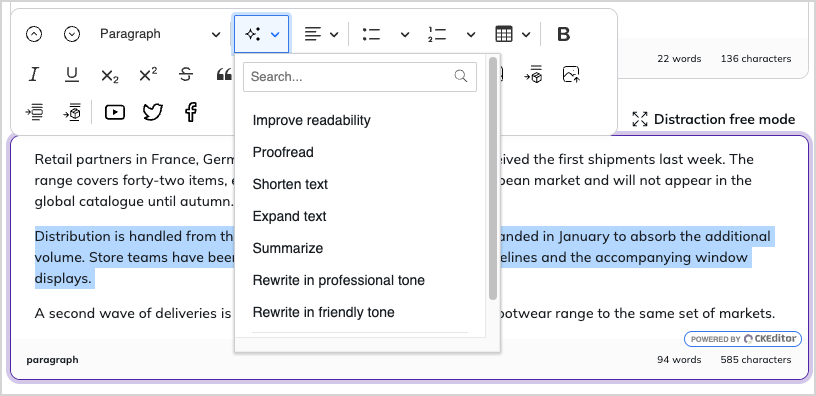
Task: Toggle bold formatting
Action: [x=564, y=34]
